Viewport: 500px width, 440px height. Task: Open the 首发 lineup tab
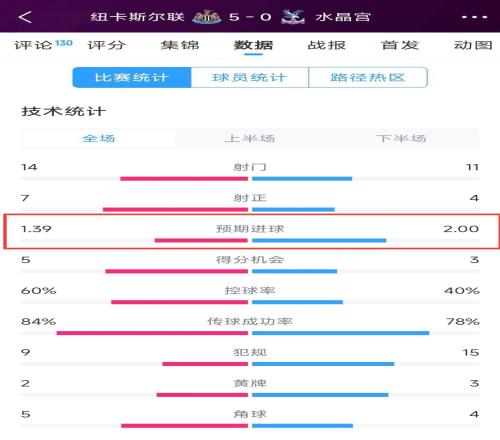(400, 45)
